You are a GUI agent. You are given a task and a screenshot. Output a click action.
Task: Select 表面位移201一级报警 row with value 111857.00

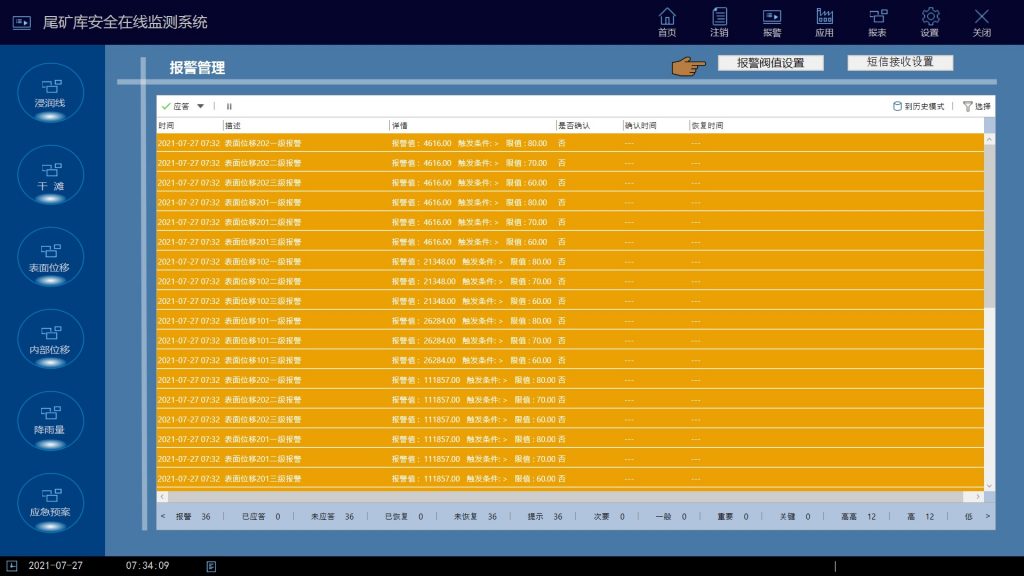click(570, 439)
